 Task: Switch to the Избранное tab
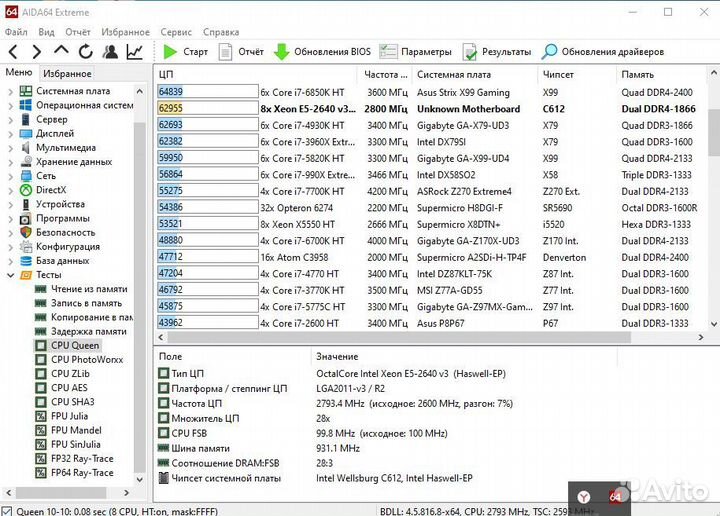pos(67,73)
